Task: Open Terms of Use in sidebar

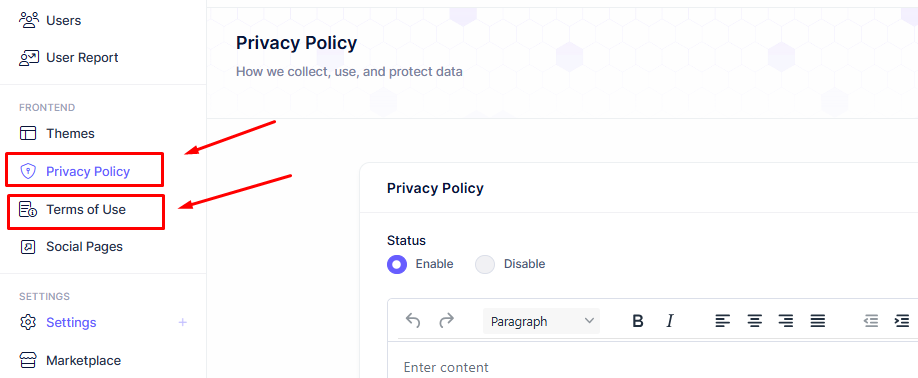Action: click(x=85, y=209)
